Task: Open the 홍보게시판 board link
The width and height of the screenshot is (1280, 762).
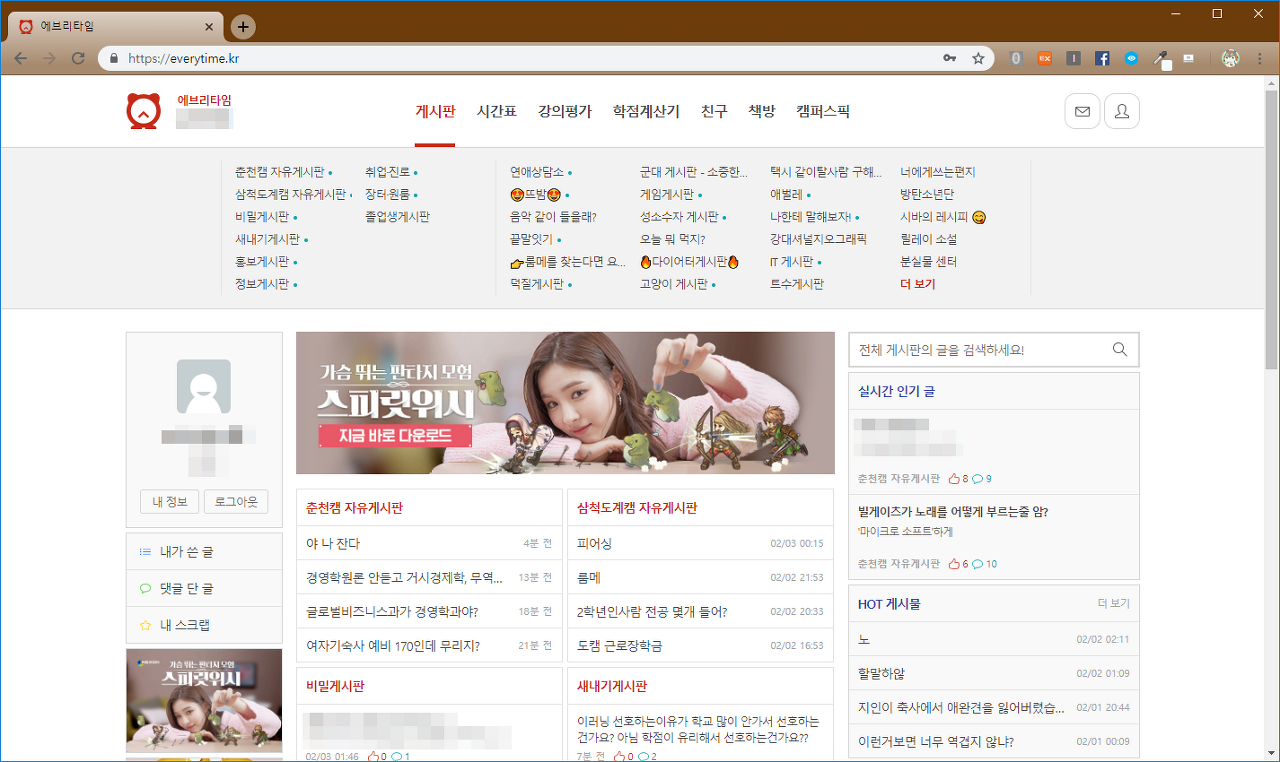Action: (262, 262)
